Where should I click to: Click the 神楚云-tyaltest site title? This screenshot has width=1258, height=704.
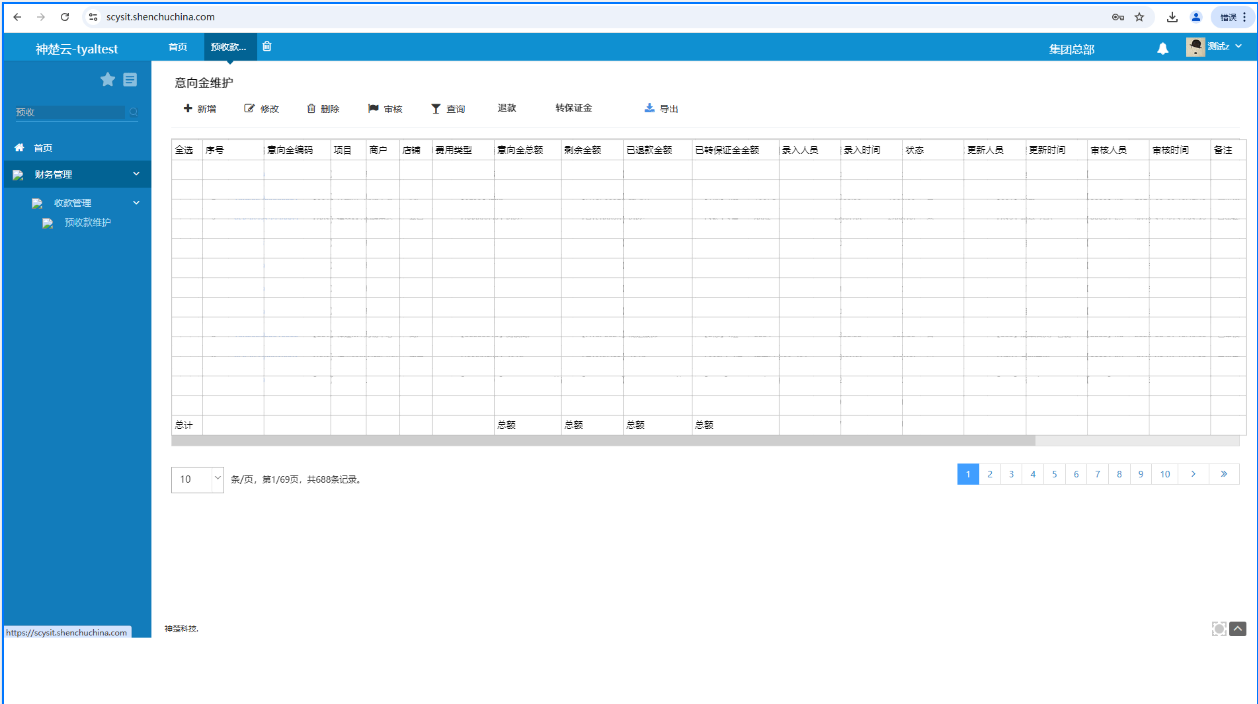pyautogui.click(x=77, y=48)
